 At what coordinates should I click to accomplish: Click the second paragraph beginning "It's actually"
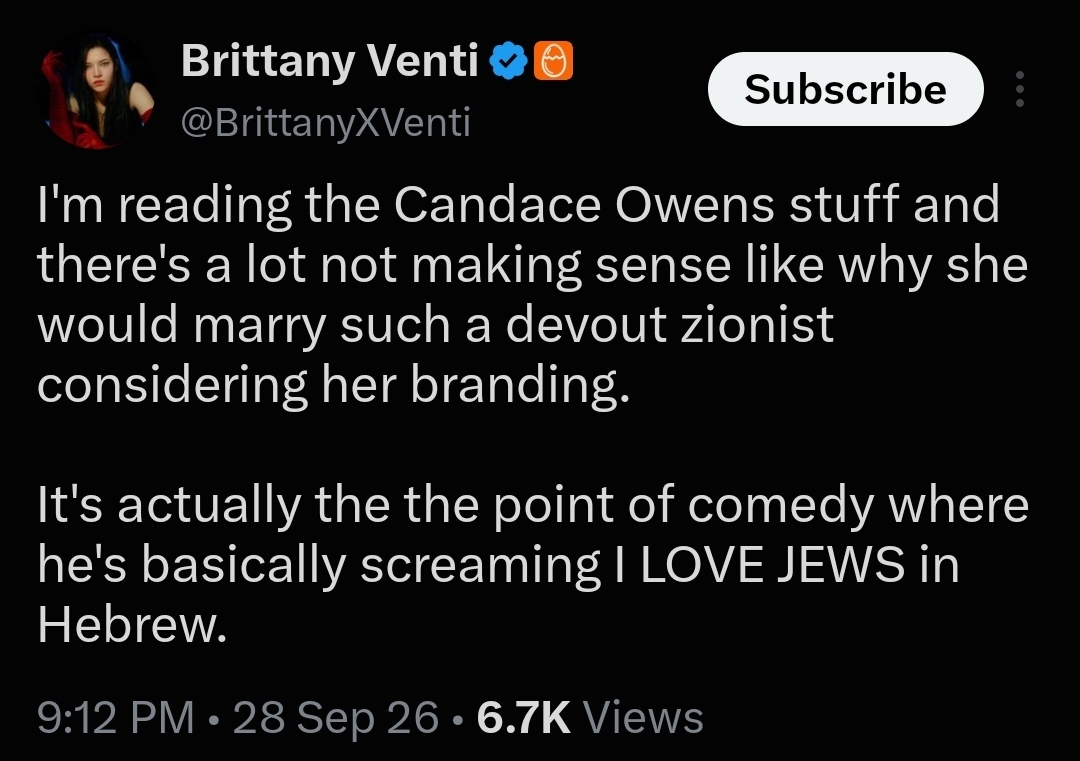[533, 564]
